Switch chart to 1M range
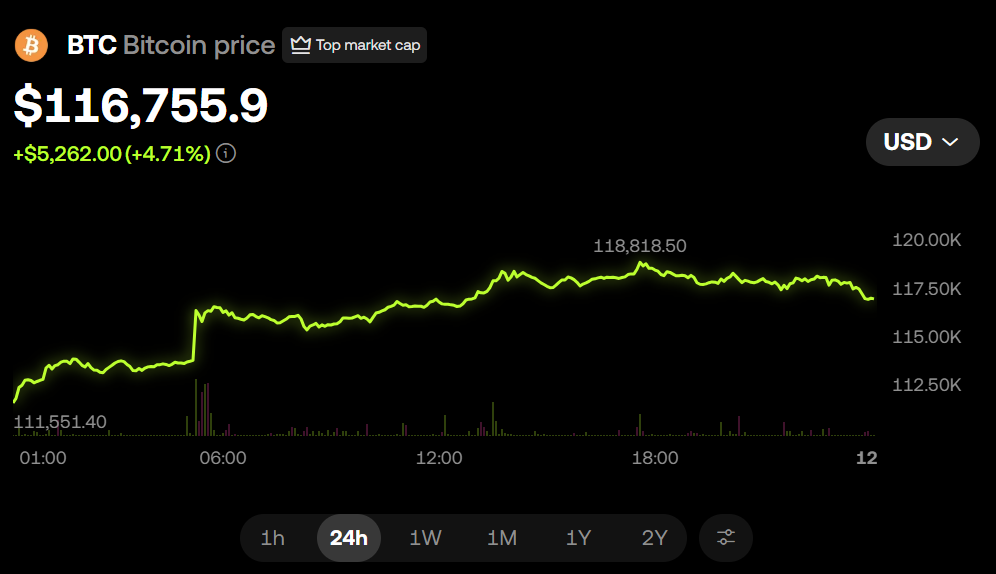Viewport: 996px width, 574px height. click(502, 538)
